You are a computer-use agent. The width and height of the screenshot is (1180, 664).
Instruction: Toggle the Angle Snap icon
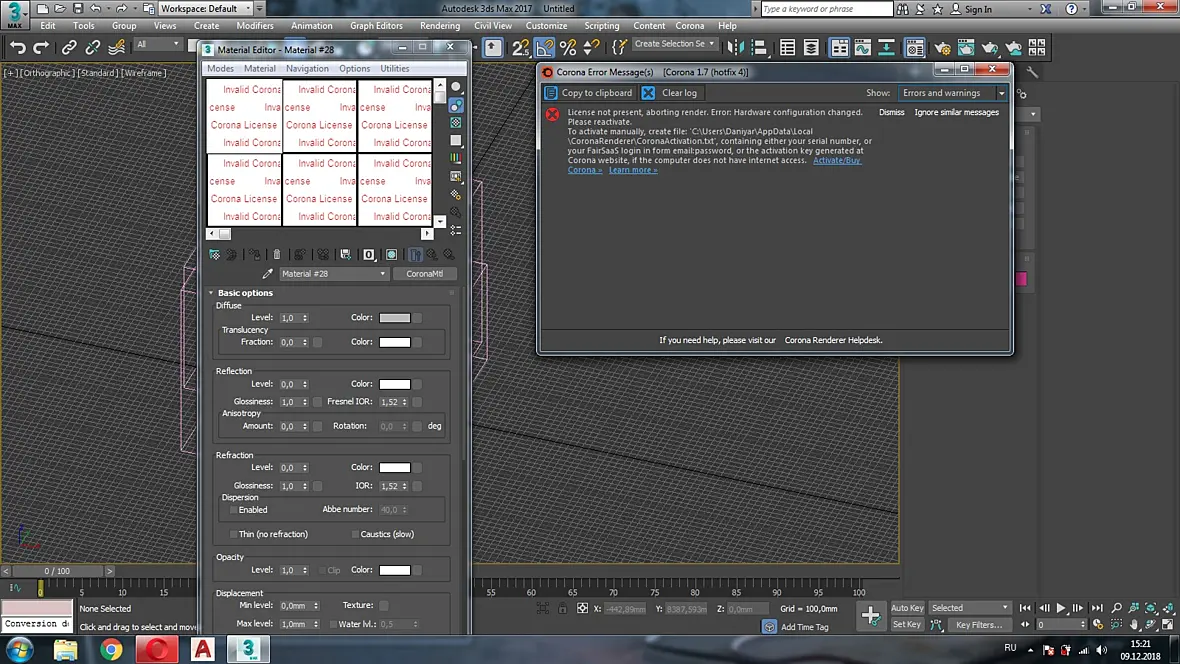[544, 47]
